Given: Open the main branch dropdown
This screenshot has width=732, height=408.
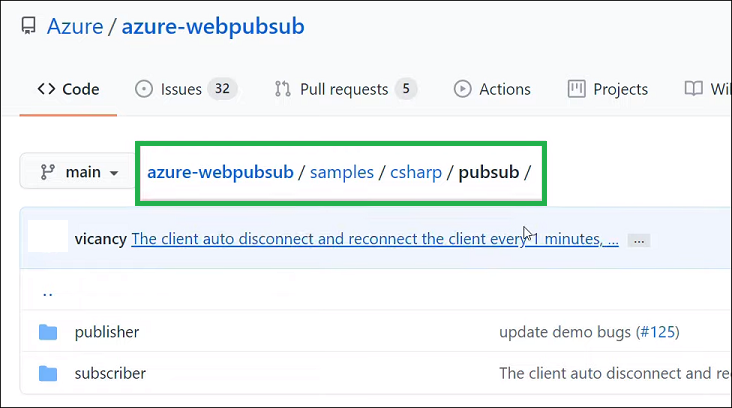Looking at the screenshot, I should [x=79, y=172].
